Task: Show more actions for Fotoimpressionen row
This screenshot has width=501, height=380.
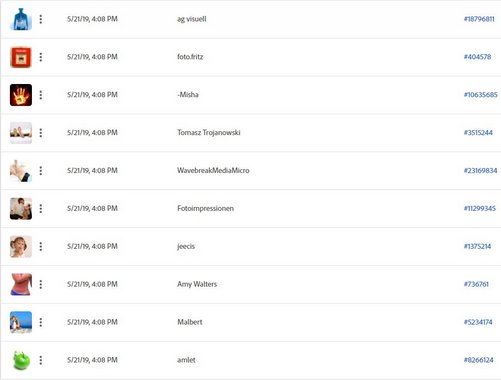Action: pos(41,209)
